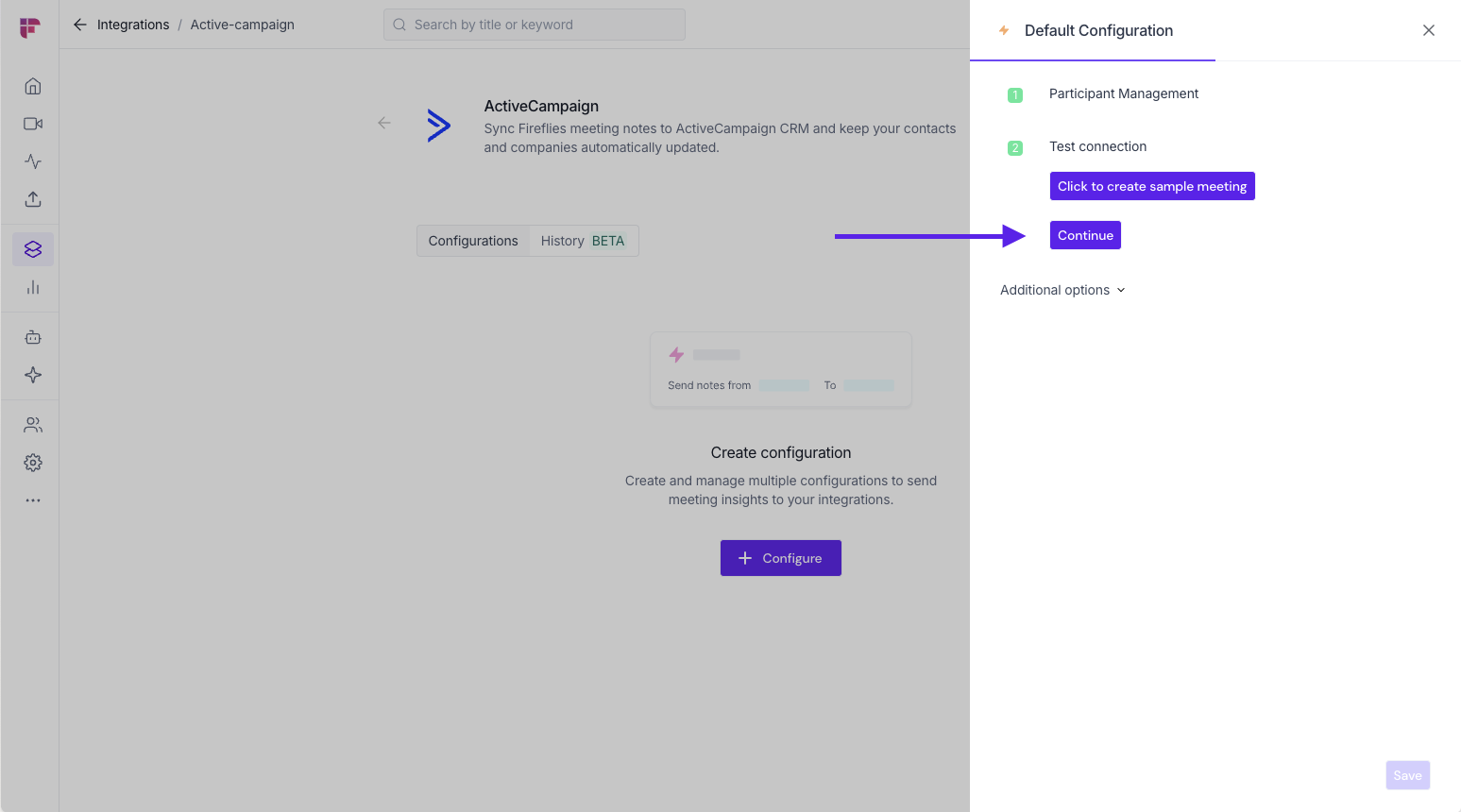Open the Home icon in sidebar

(x=33, y=87)
